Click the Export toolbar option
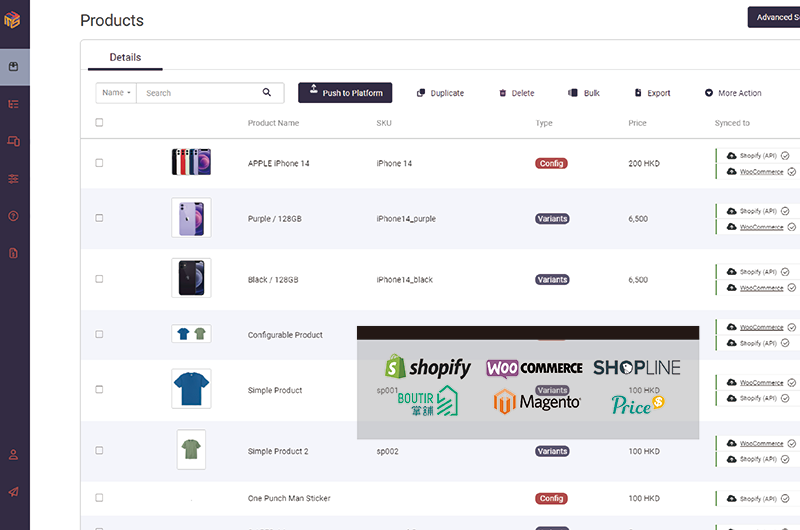The height and width of the screenshot is (530, 800). (652, 93)
